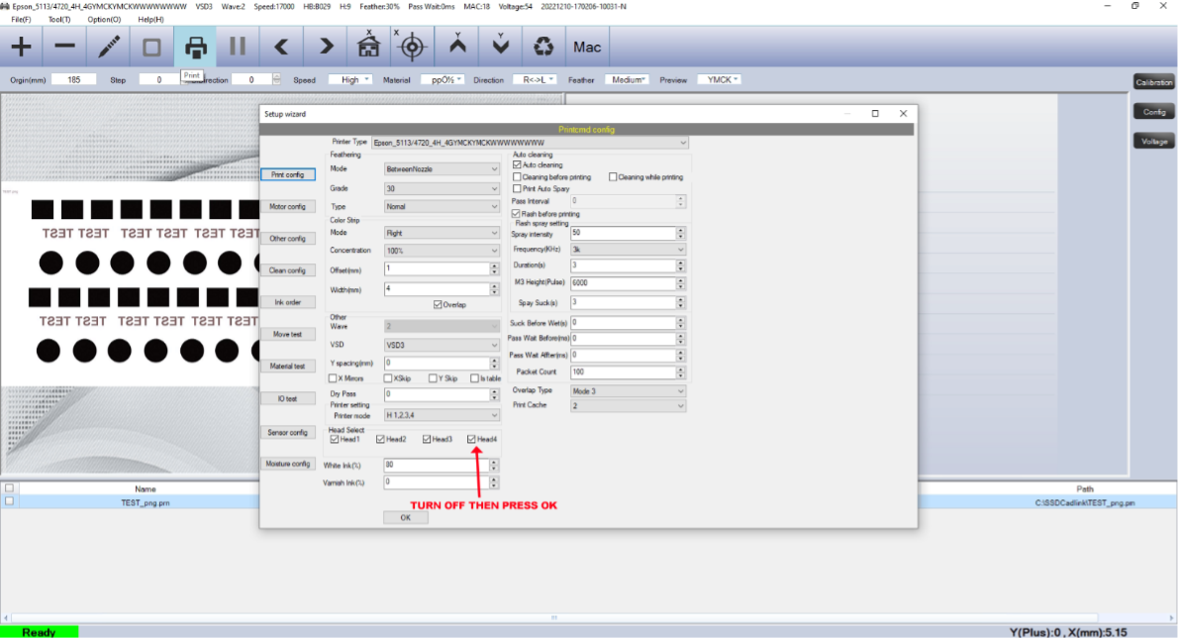Image resolution: width=1182 pixels, height=641 pixels.
Task: Click the right arrow move icon
Action: pos(326,47)
